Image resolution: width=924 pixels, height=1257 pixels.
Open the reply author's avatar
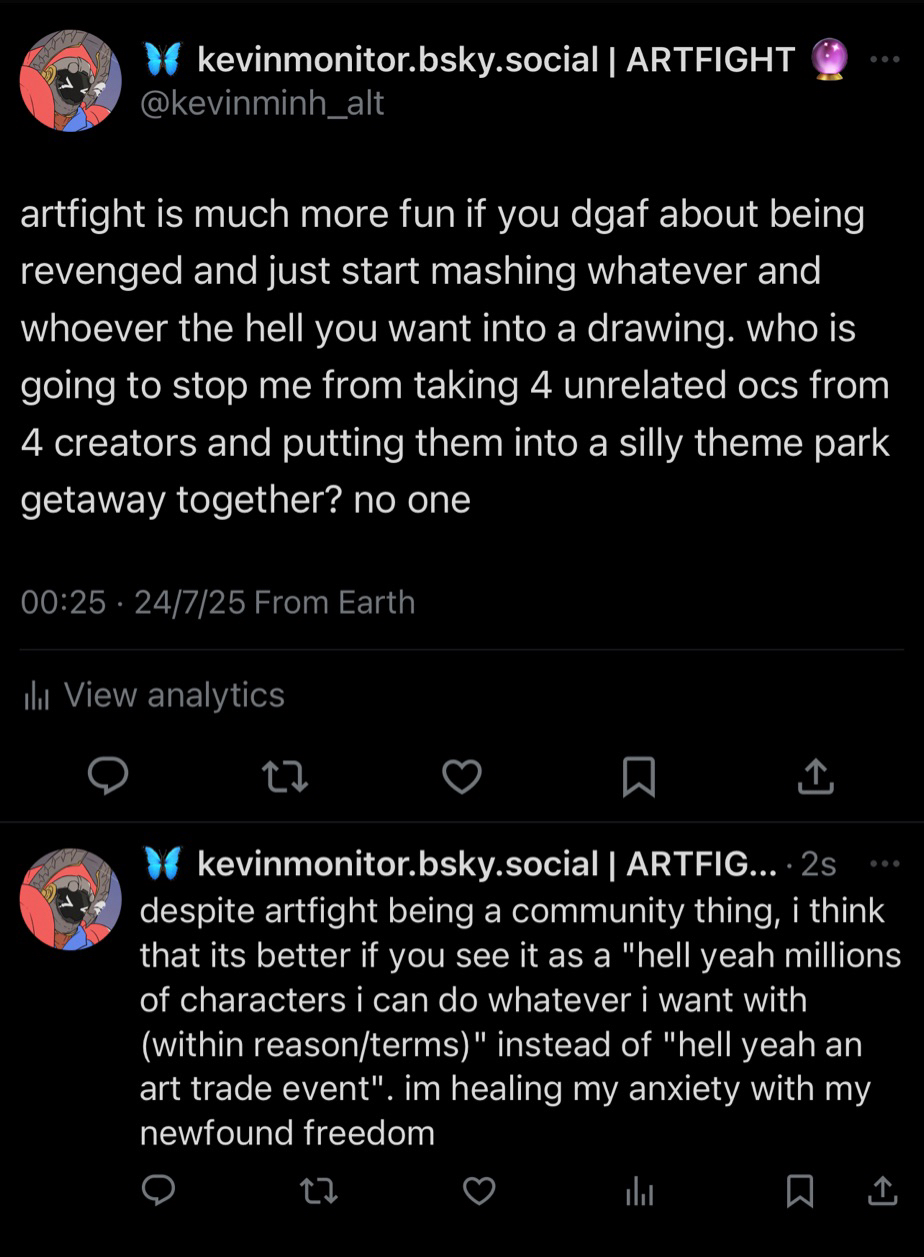click(x=70, y=898)
